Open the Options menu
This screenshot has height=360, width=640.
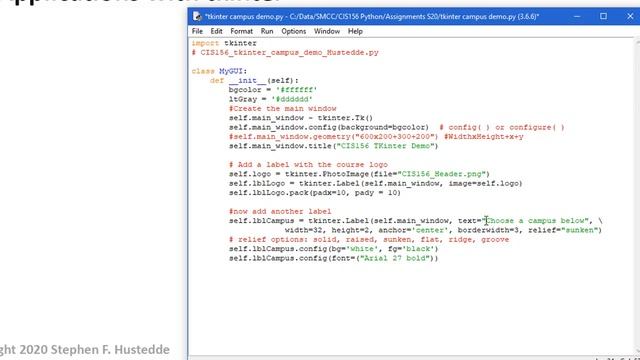[293, 31]
